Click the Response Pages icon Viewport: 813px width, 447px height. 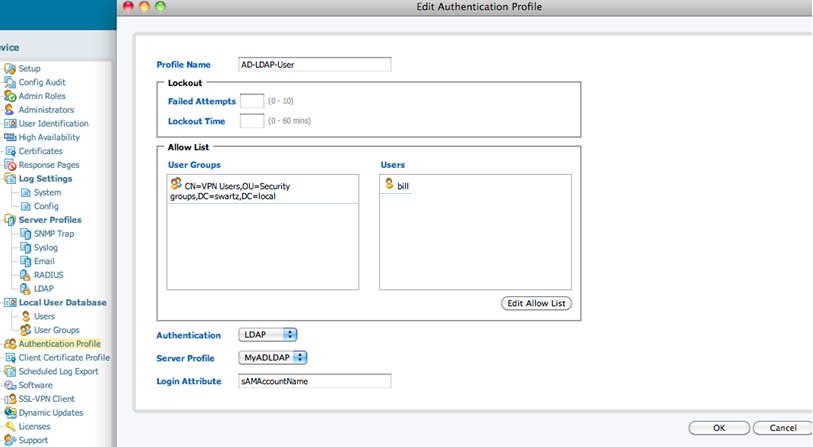(x=10, y=165)
